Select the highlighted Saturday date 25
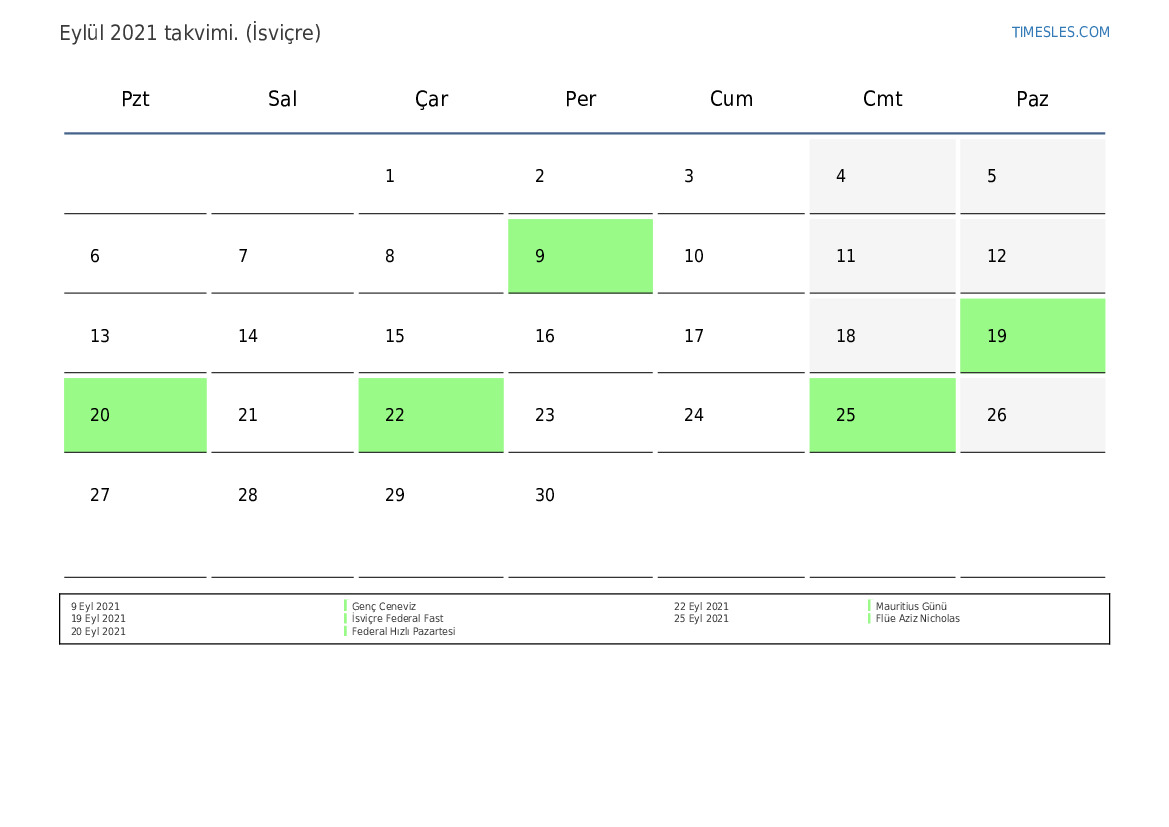 882,415
